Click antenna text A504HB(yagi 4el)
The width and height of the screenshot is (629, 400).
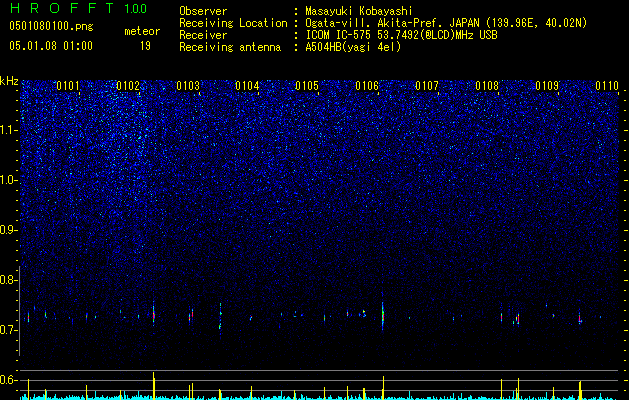coord(353,47)
